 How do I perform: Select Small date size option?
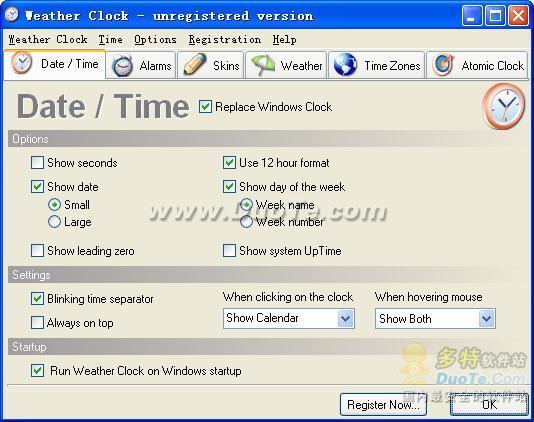54,205
